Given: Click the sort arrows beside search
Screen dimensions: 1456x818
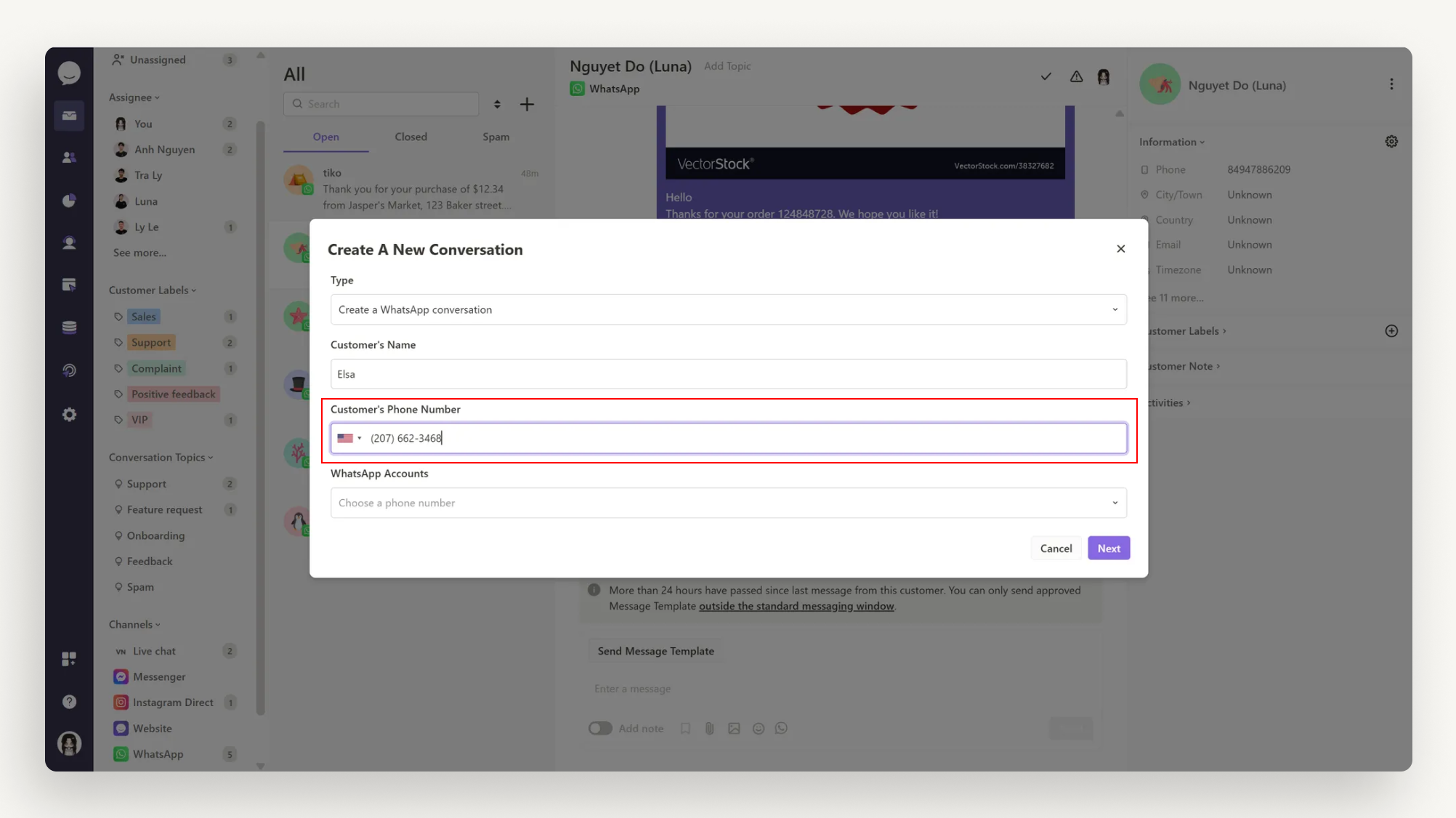Looking at the screenshot, I should point(497,105).
